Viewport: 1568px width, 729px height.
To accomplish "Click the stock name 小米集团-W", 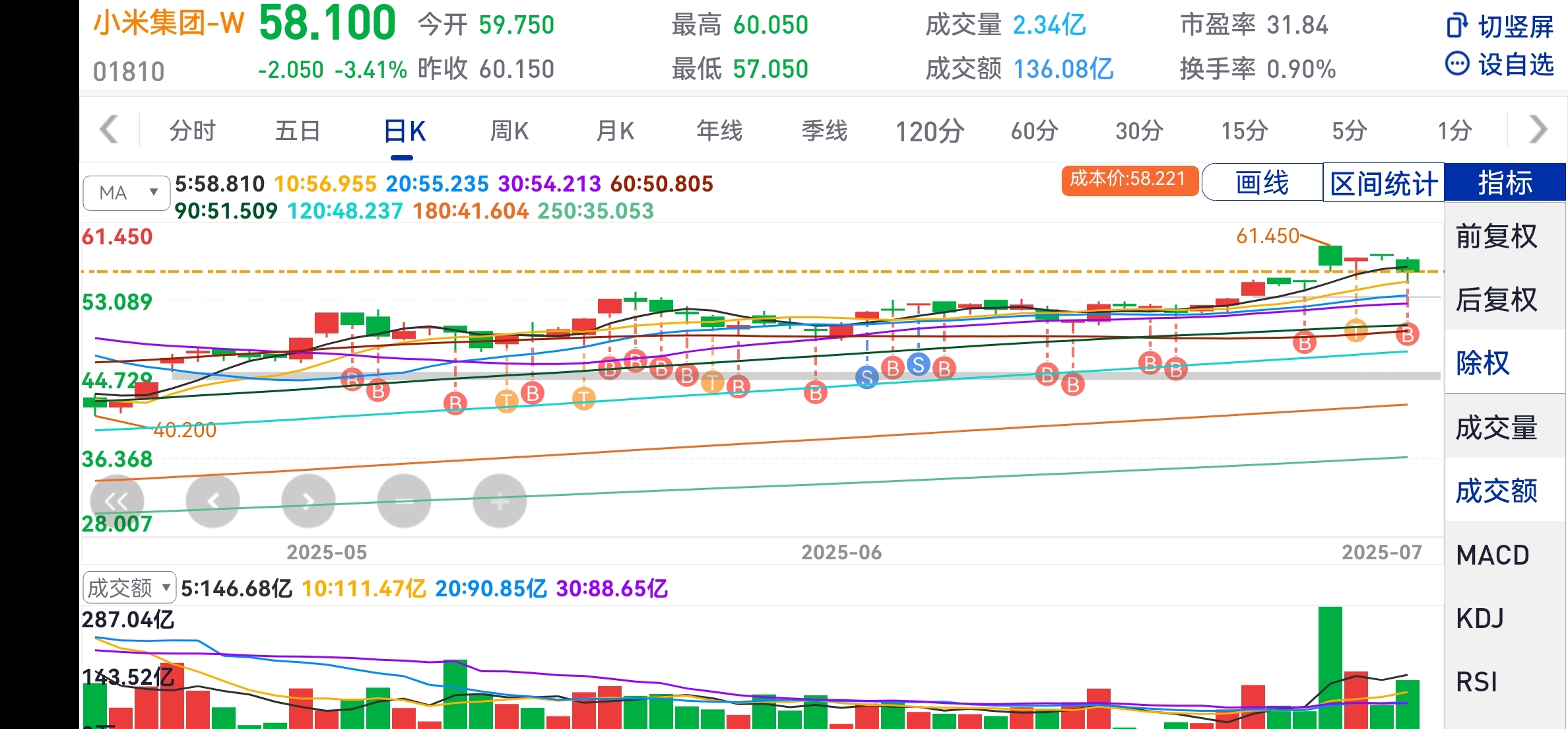I will [169, 24].
